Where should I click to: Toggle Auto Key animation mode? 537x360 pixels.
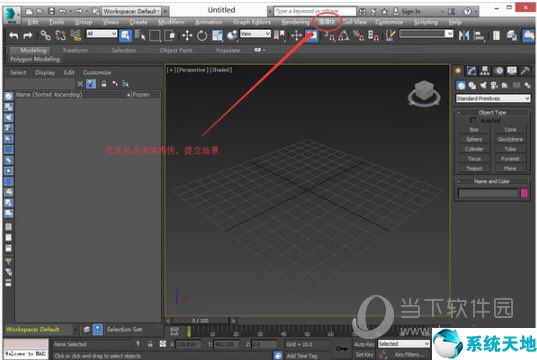364,344
